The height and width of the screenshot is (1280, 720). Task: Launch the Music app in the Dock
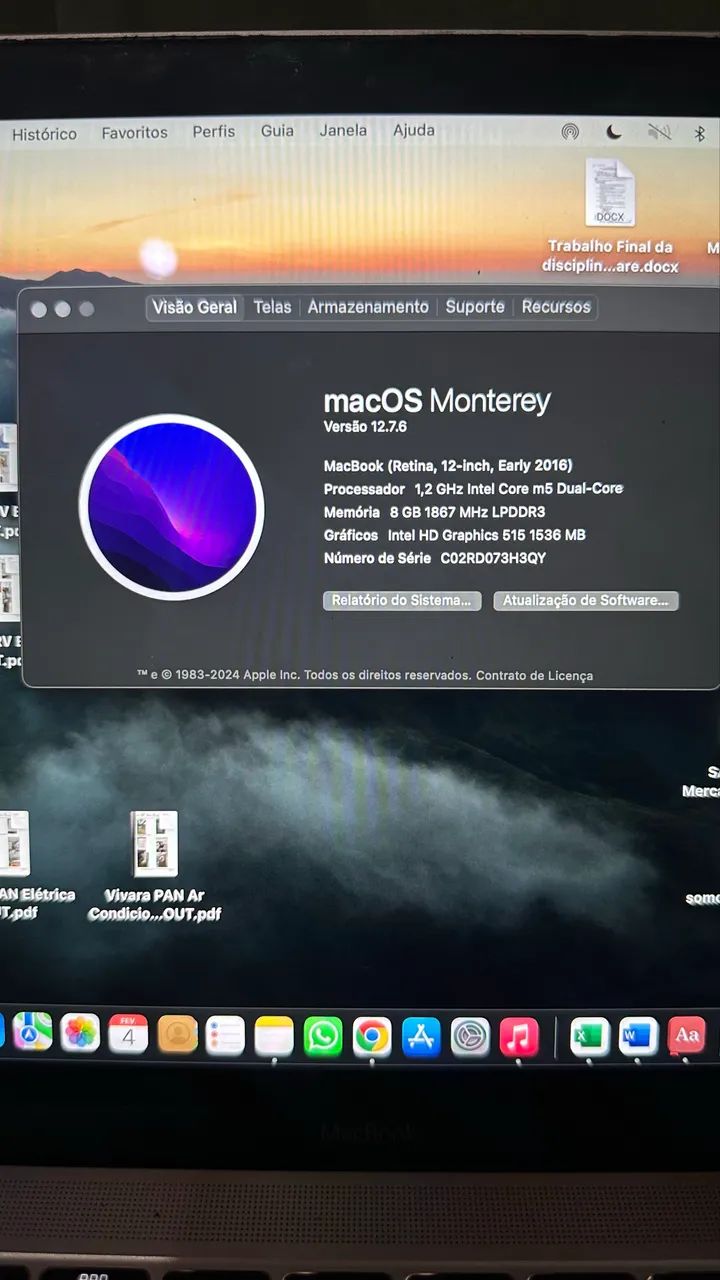click(x=519, y=1038)
